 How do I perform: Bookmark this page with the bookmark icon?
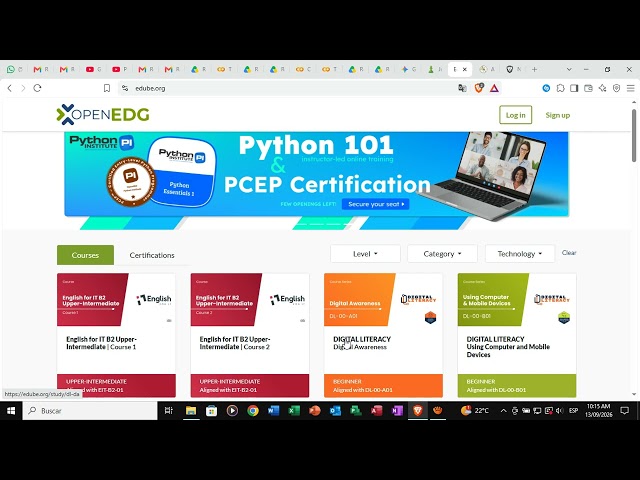107,88
